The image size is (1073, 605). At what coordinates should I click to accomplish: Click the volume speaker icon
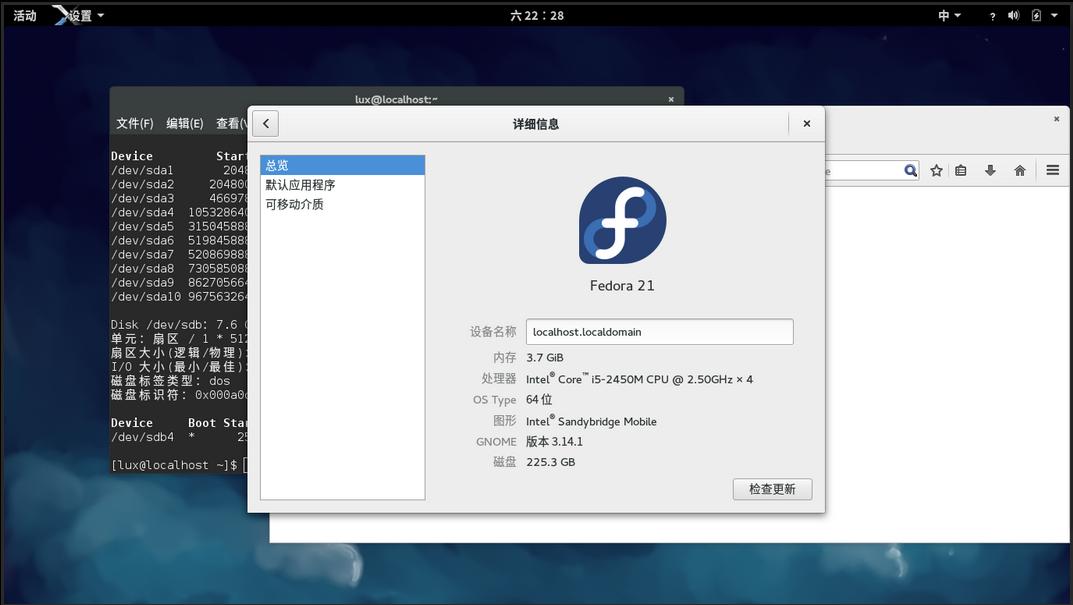1013,15
